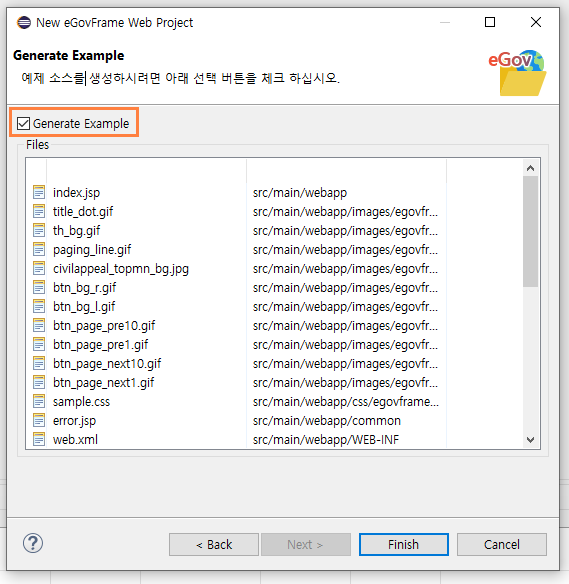Click path src/main/webapp/WEB-INF of web.xml

(x=326, y=439)
